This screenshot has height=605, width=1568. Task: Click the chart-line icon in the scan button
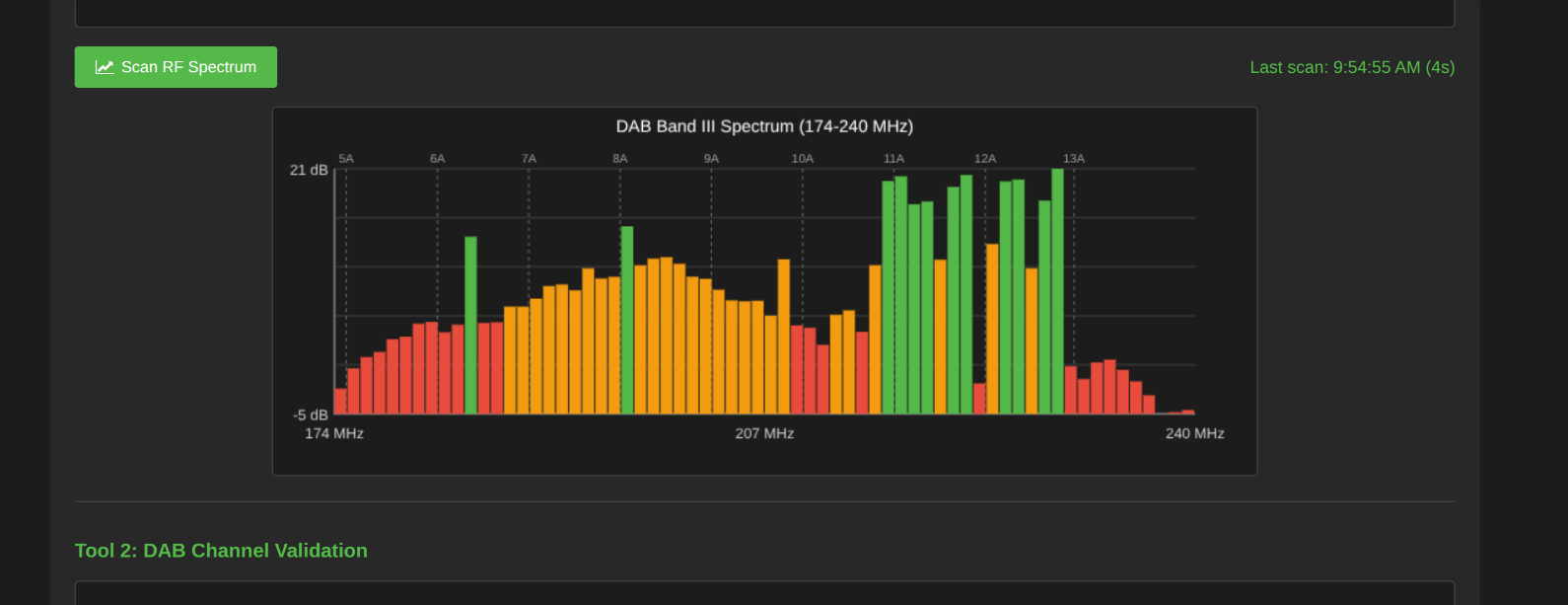coord(104,67)
